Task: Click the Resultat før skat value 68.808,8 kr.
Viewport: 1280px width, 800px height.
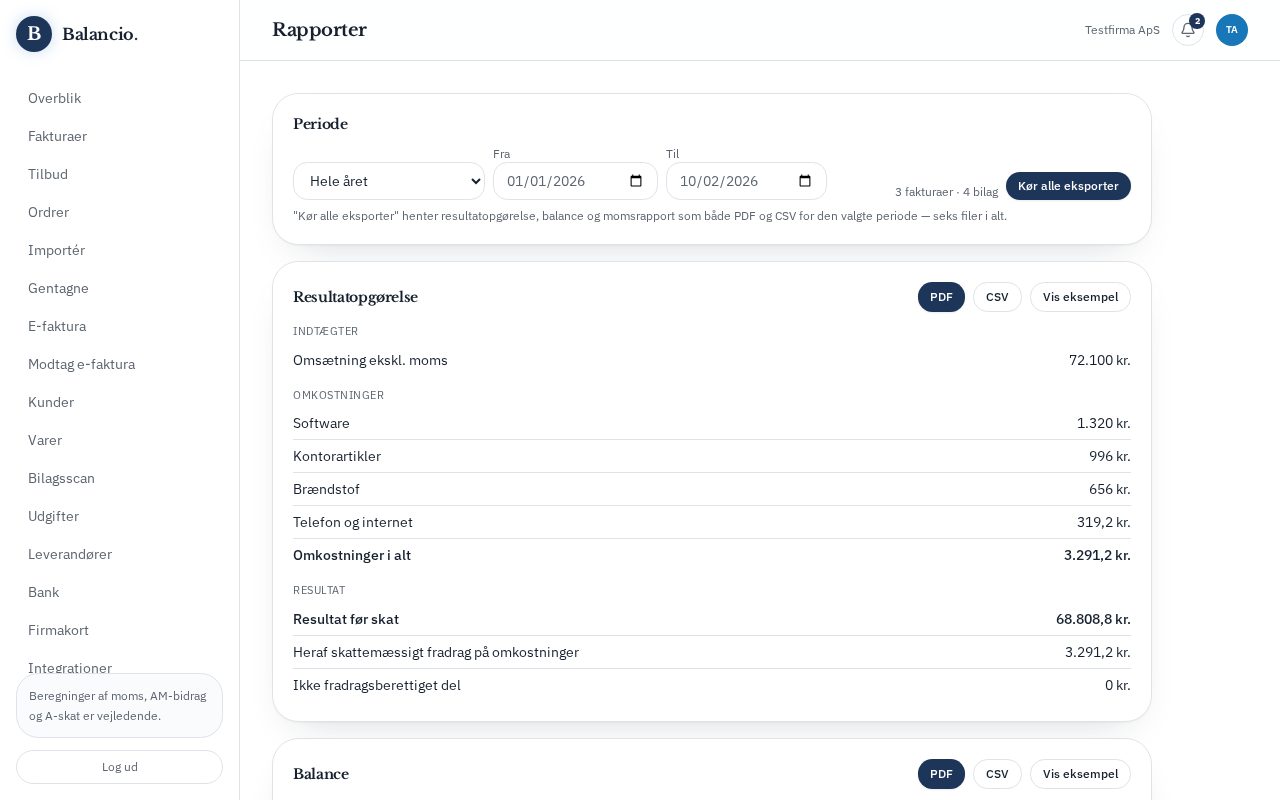Action: (1093, 619)
